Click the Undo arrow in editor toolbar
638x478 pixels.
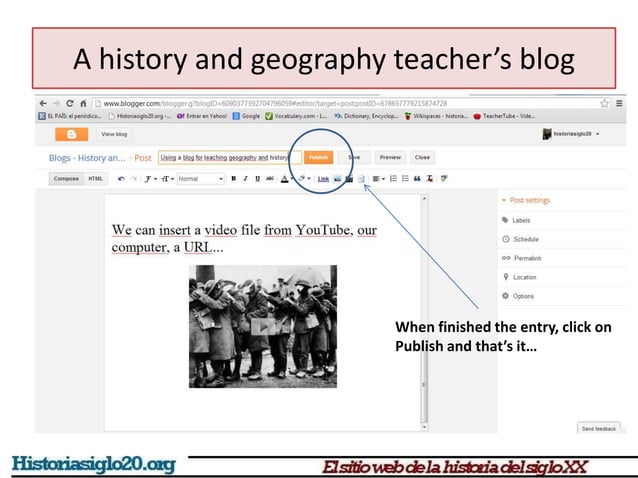click(121, 179)
